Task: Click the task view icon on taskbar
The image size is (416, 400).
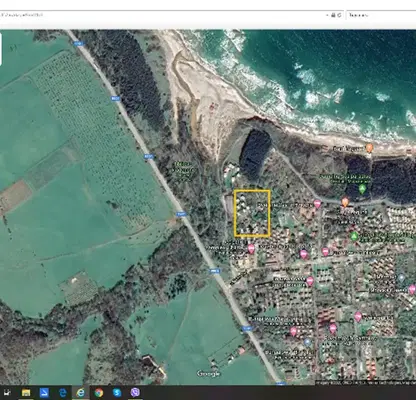Action: pyautogui.click(x=7, y=393)
